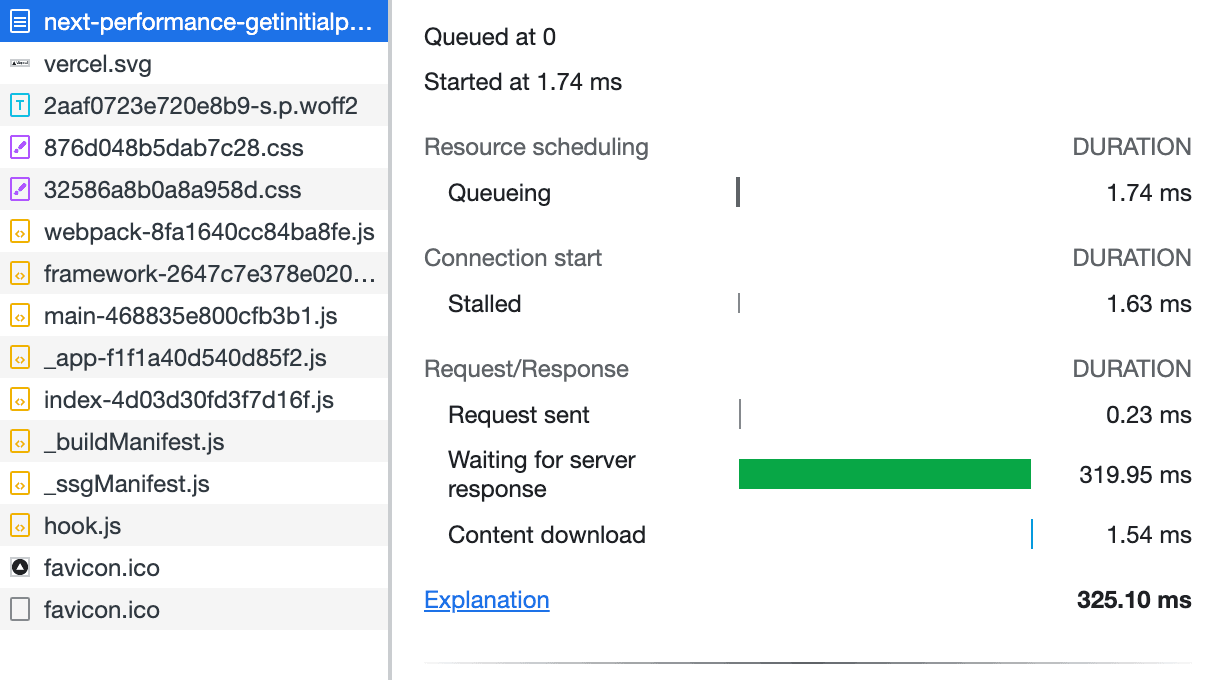Image resolution: width=1222 pixels, height=680 pixels.
Task: Click the Queueing timing bar marker
Action: [x=738, y=192]
